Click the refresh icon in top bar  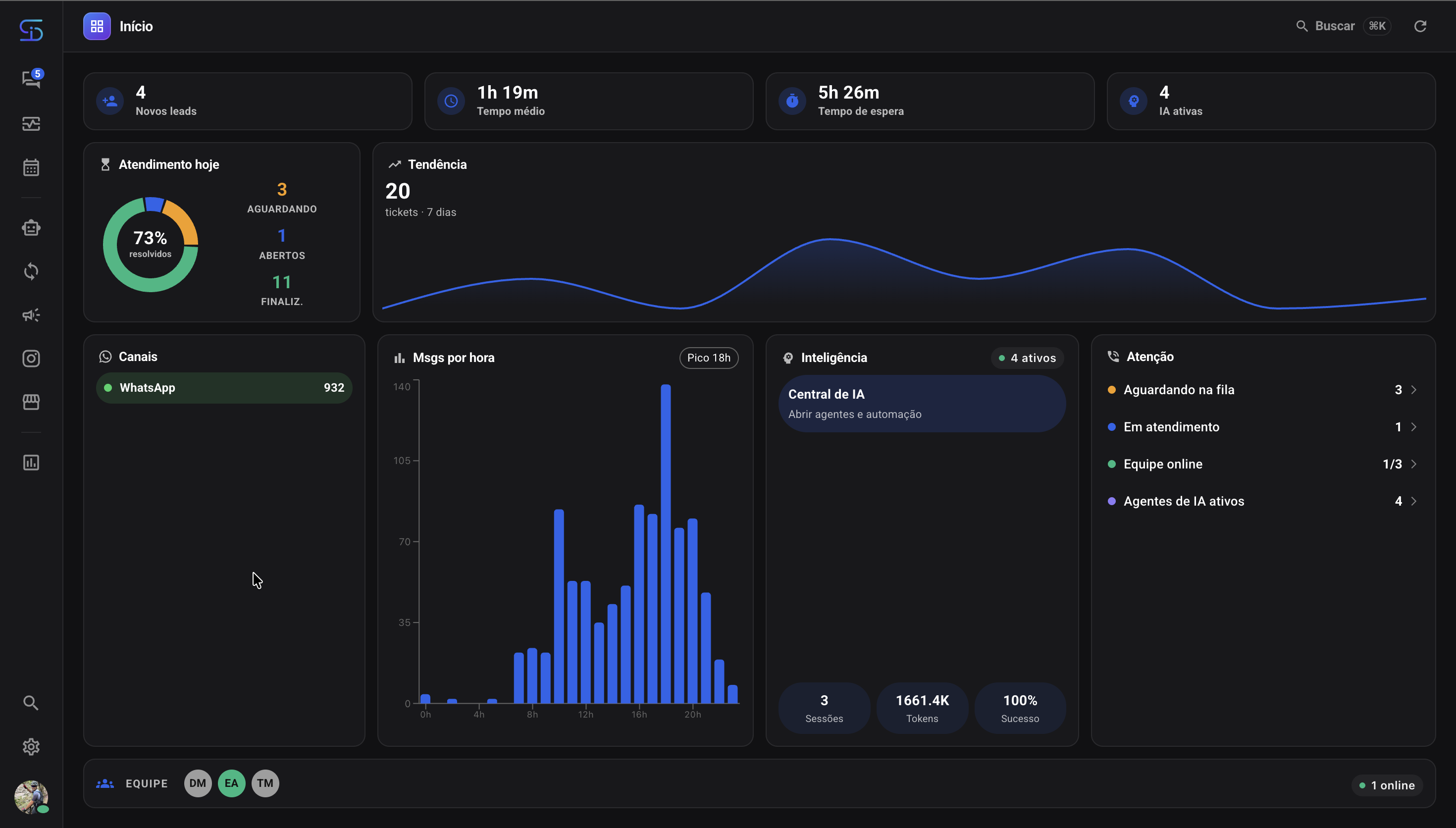pos(1420,26)
